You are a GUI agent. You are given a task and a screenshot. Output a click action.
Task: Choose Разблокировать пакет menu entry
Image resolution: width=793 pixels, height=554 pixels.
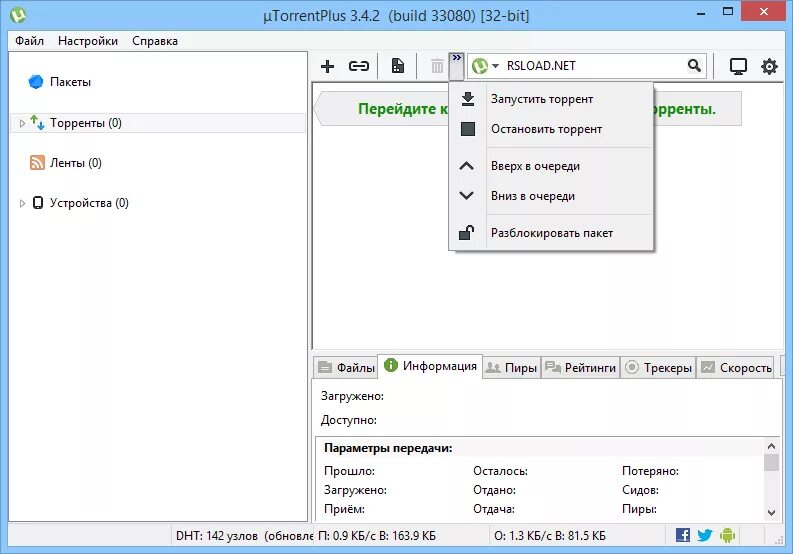pyautogui.click(x=551, y=233)
